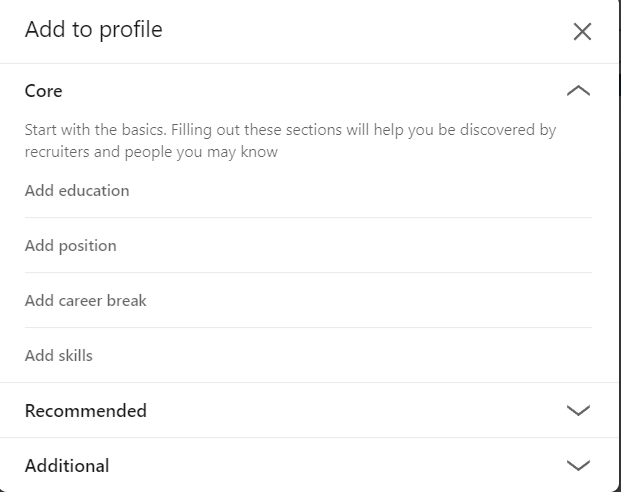Close the Add to profile dialog
The image size is (621, 492).
tap(582, 31)
